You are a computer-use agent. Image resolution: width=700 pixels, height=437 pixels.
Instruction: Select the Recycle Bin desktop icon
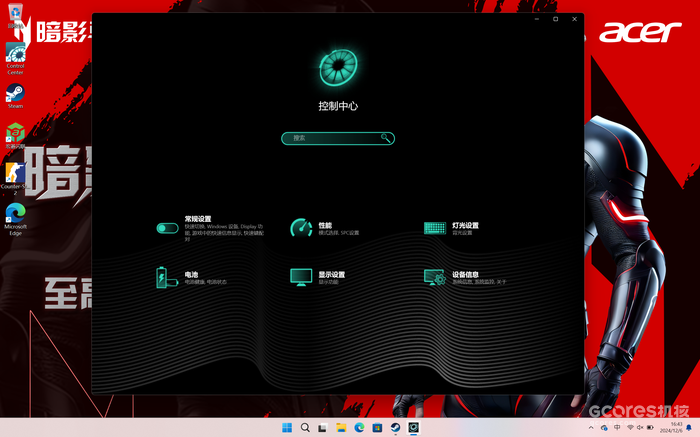click(x=16, y=15)
